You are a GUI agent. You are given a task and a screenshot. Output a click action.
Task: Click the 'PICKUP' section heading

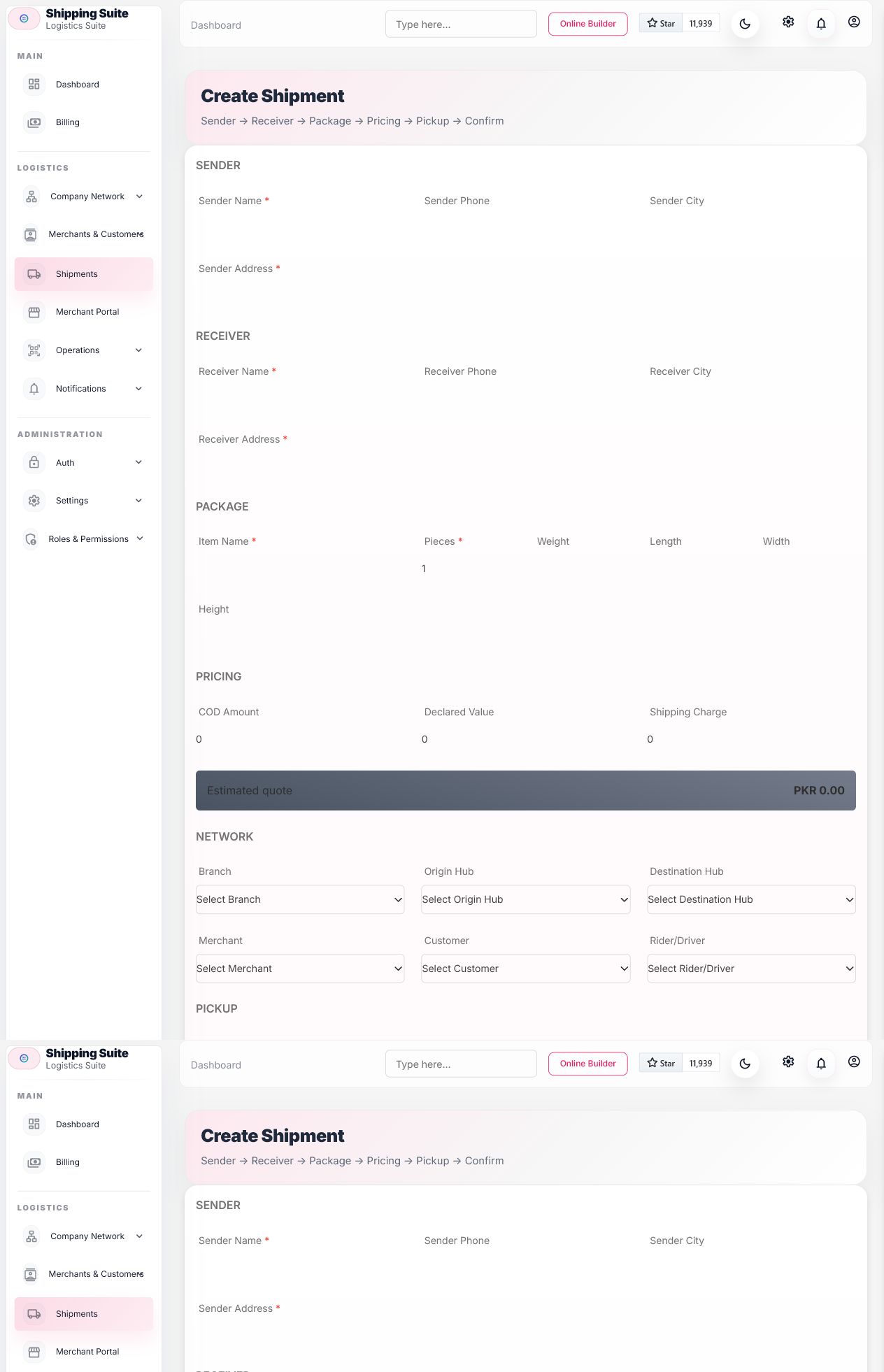pos(217,1008)
